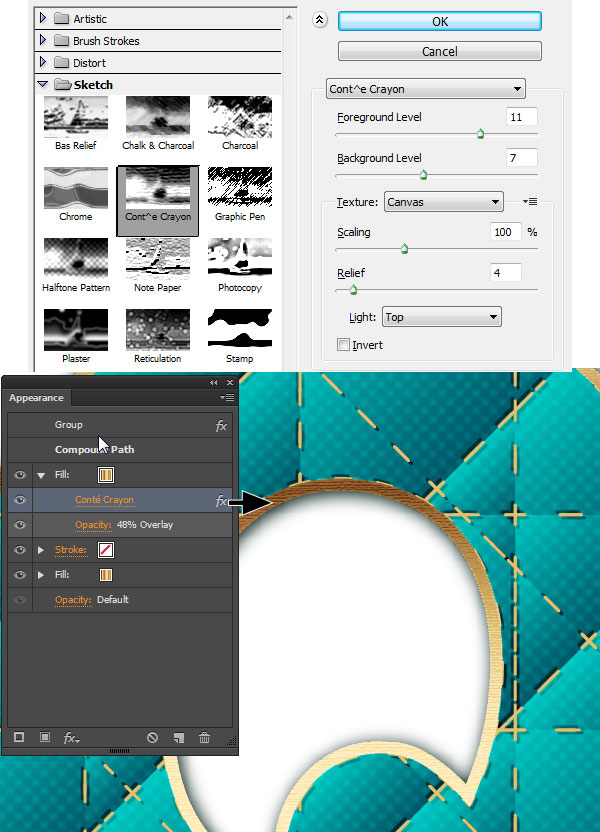Open the Texture dropdown set to Canvas

[x=444, y=202]
